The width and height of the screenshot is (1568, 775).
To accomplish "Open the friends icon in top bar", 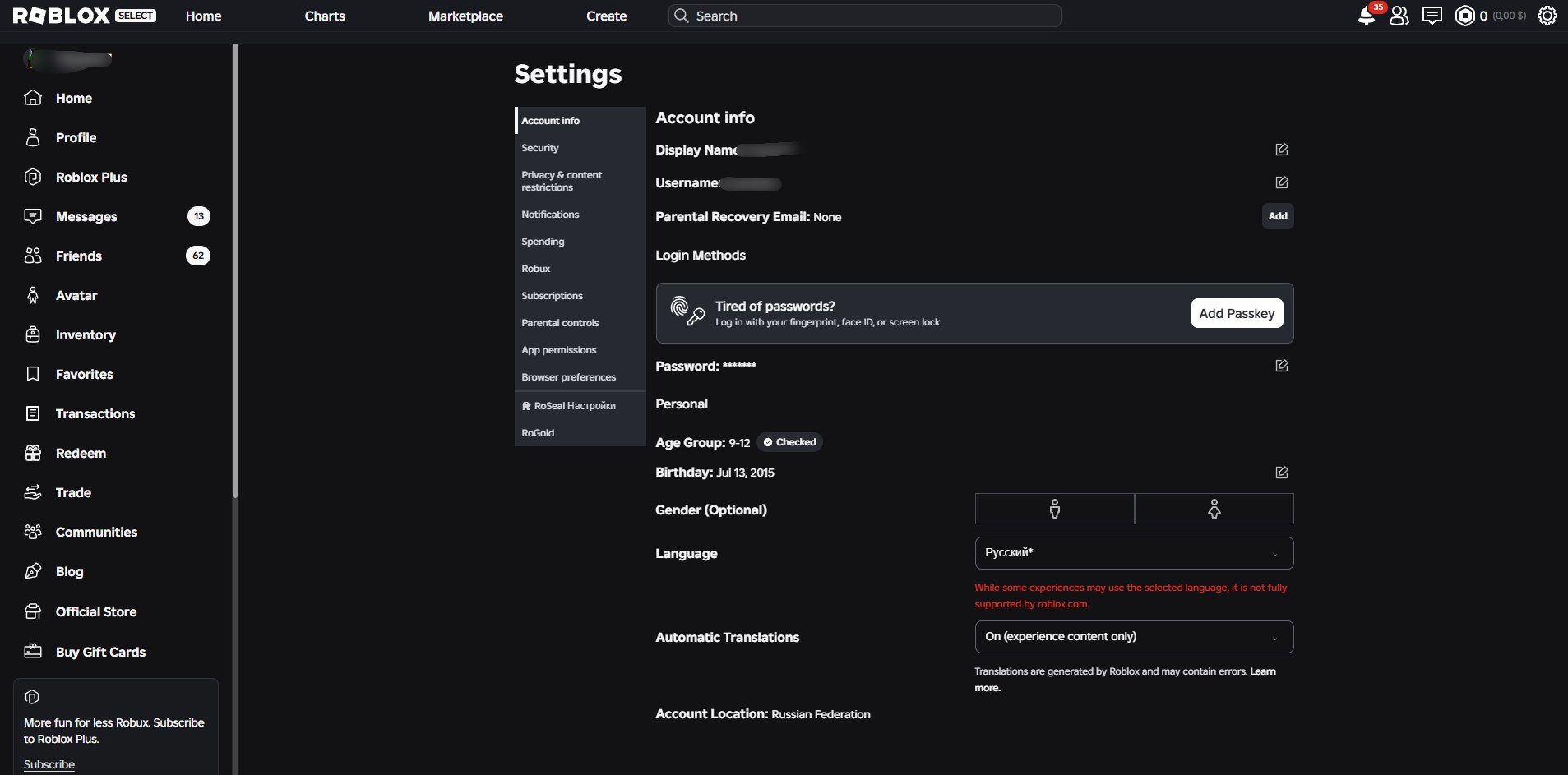I will [x=1399, y=16].
